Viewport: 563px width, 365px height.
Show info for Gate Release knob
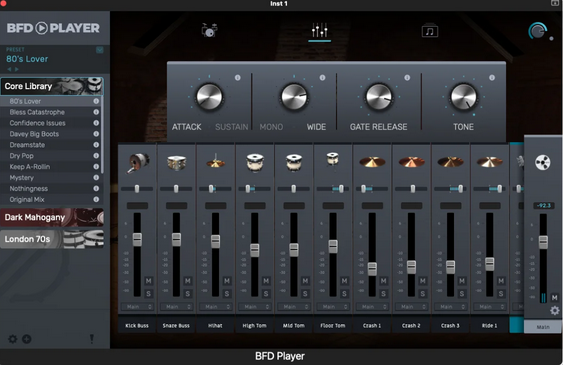(x=407, y=78)
